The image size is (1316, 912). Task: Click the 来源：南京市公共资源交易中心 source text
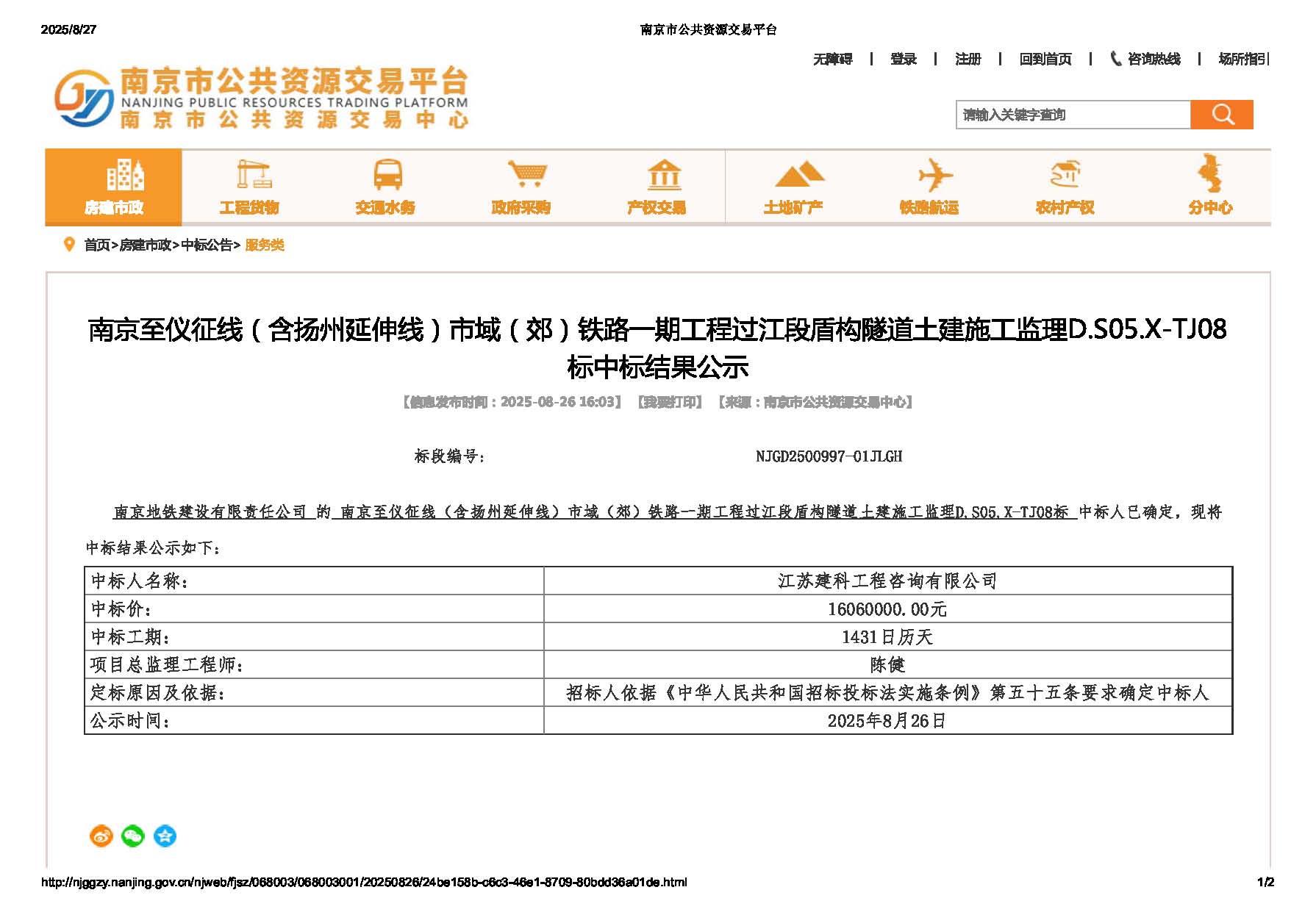click(816, 402)
